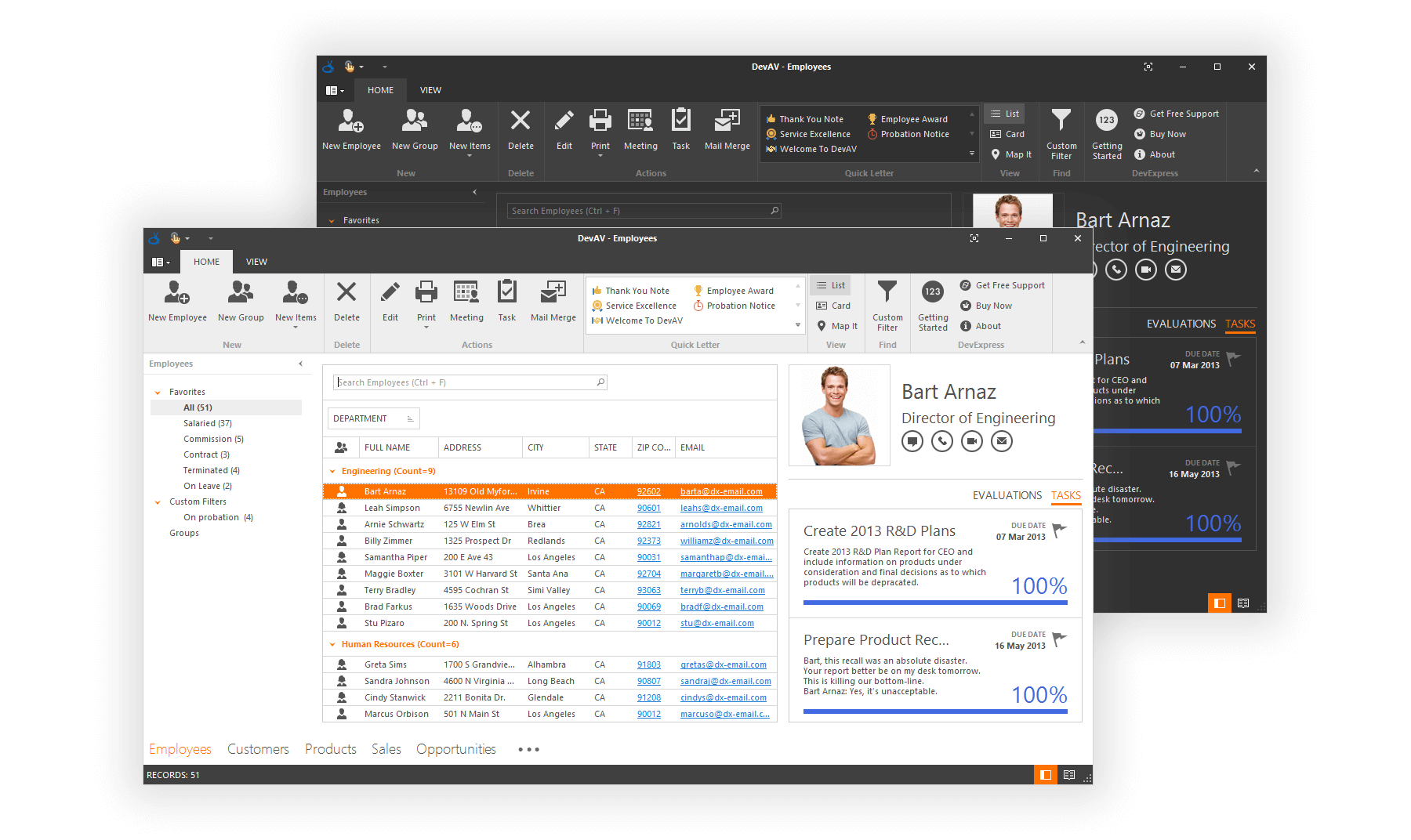Viewport: 1411px width, 840px height.
Task: Click 100% progress bar under Plans in back window
Action: (1168, 431)
